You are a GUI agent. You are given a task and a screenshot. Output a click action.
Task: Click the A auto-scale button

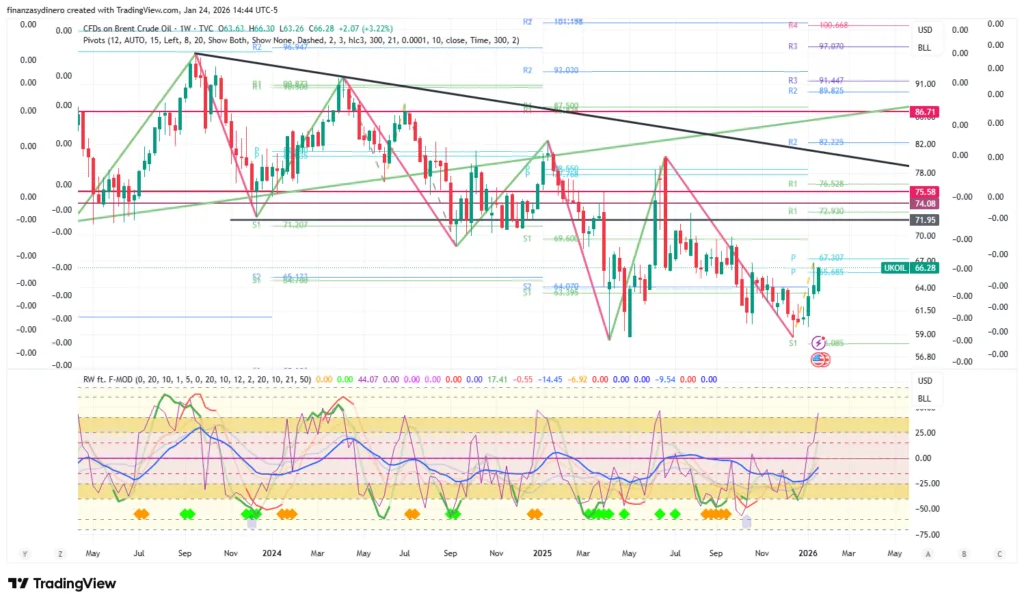pos(928,553)
